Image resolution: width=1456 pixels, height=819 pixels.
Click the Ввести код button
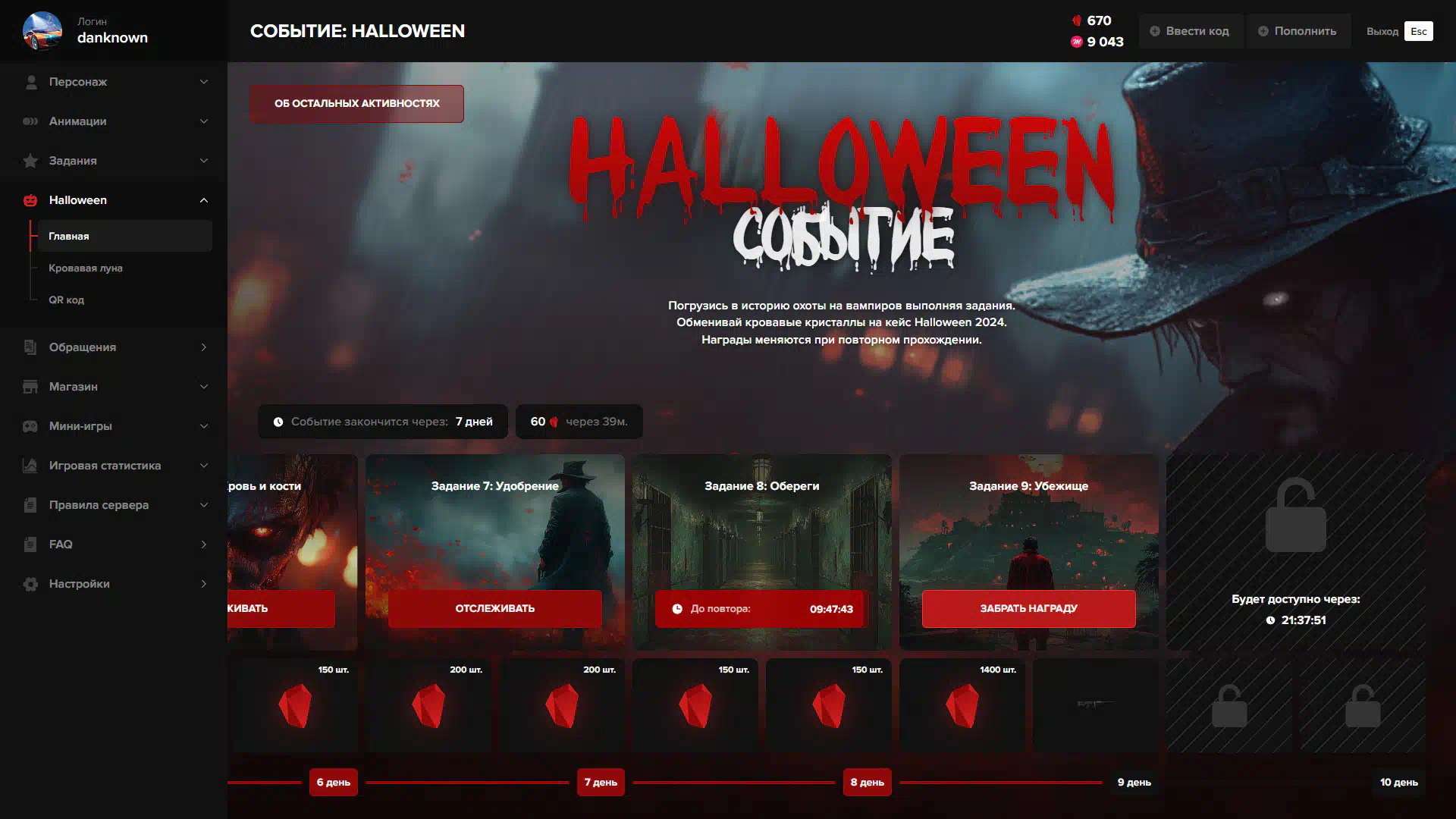(x=1190, y=31)
